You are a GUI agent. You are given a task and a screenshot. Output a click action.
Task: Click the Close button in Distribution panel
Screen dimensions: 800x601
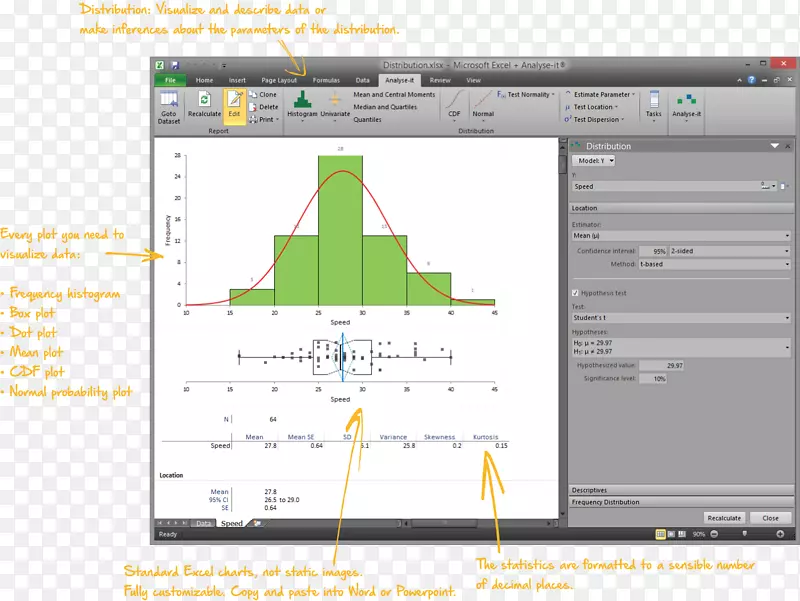coord(769,518)
